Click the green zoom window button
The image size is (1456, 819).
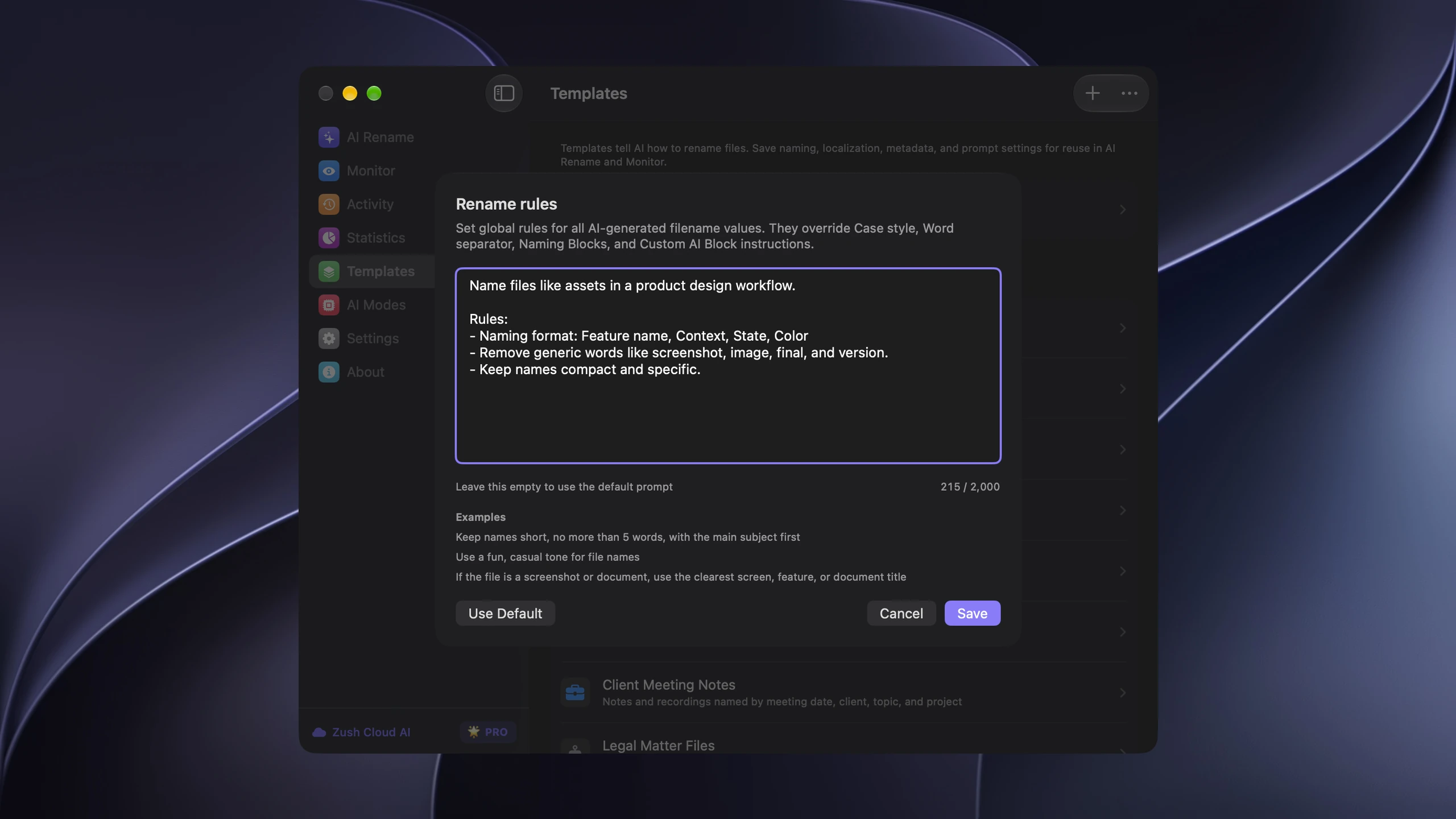374,93
